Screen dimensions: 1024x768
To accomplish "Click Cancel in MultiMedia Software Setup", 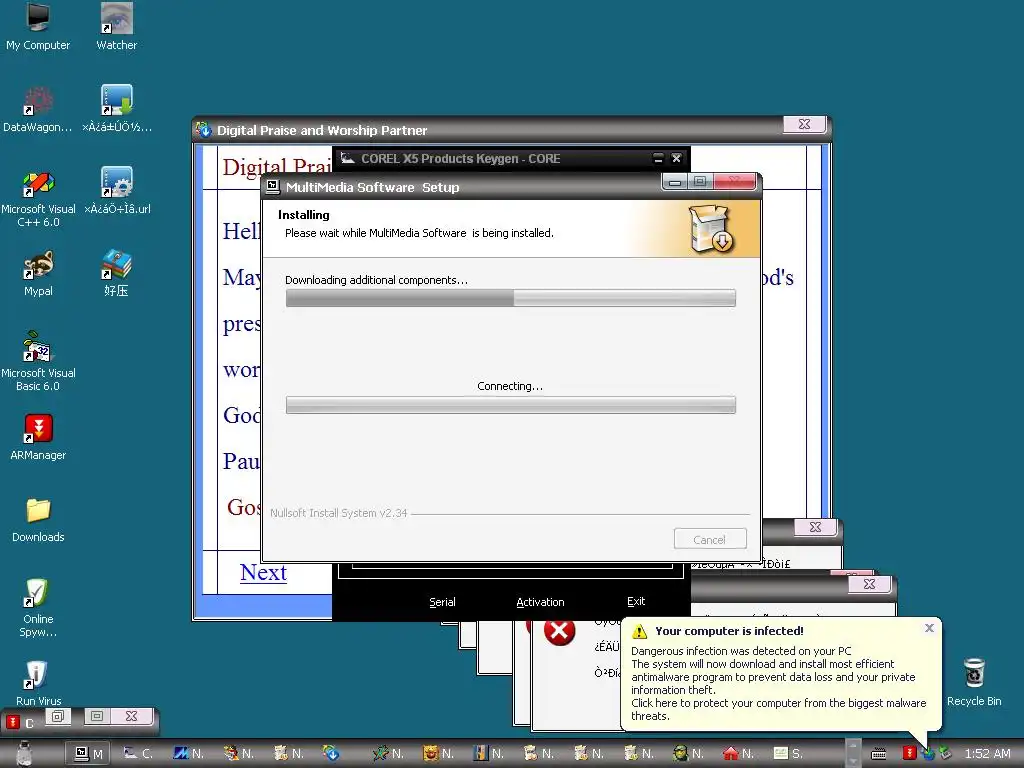I will coord(710,539).
